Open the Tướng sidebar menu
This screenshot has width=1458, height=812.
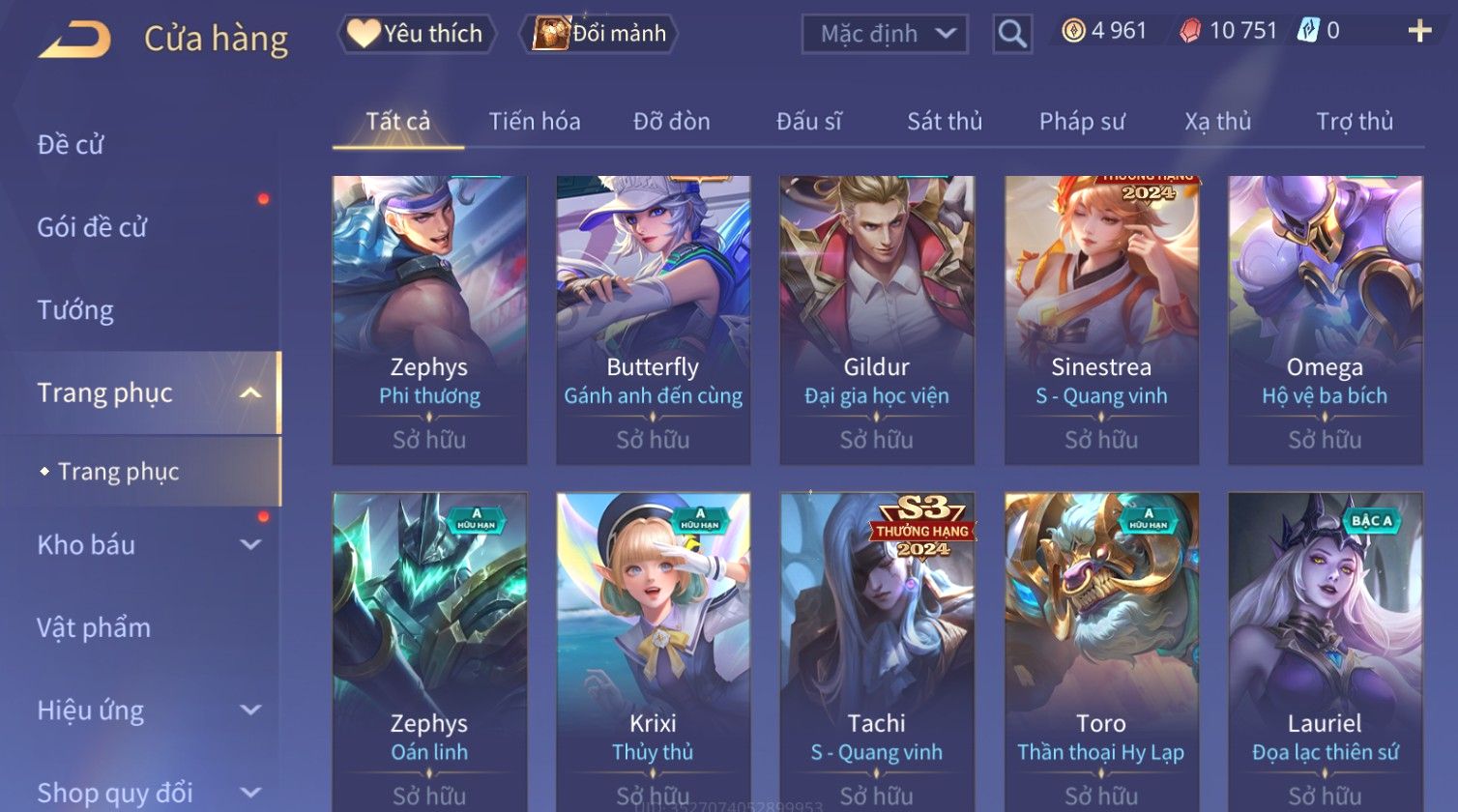pyautogui.click(x=75, y=310)
